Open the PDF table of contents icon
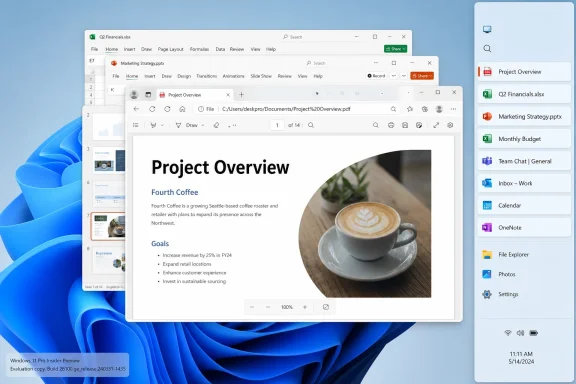 pos(136,125)
